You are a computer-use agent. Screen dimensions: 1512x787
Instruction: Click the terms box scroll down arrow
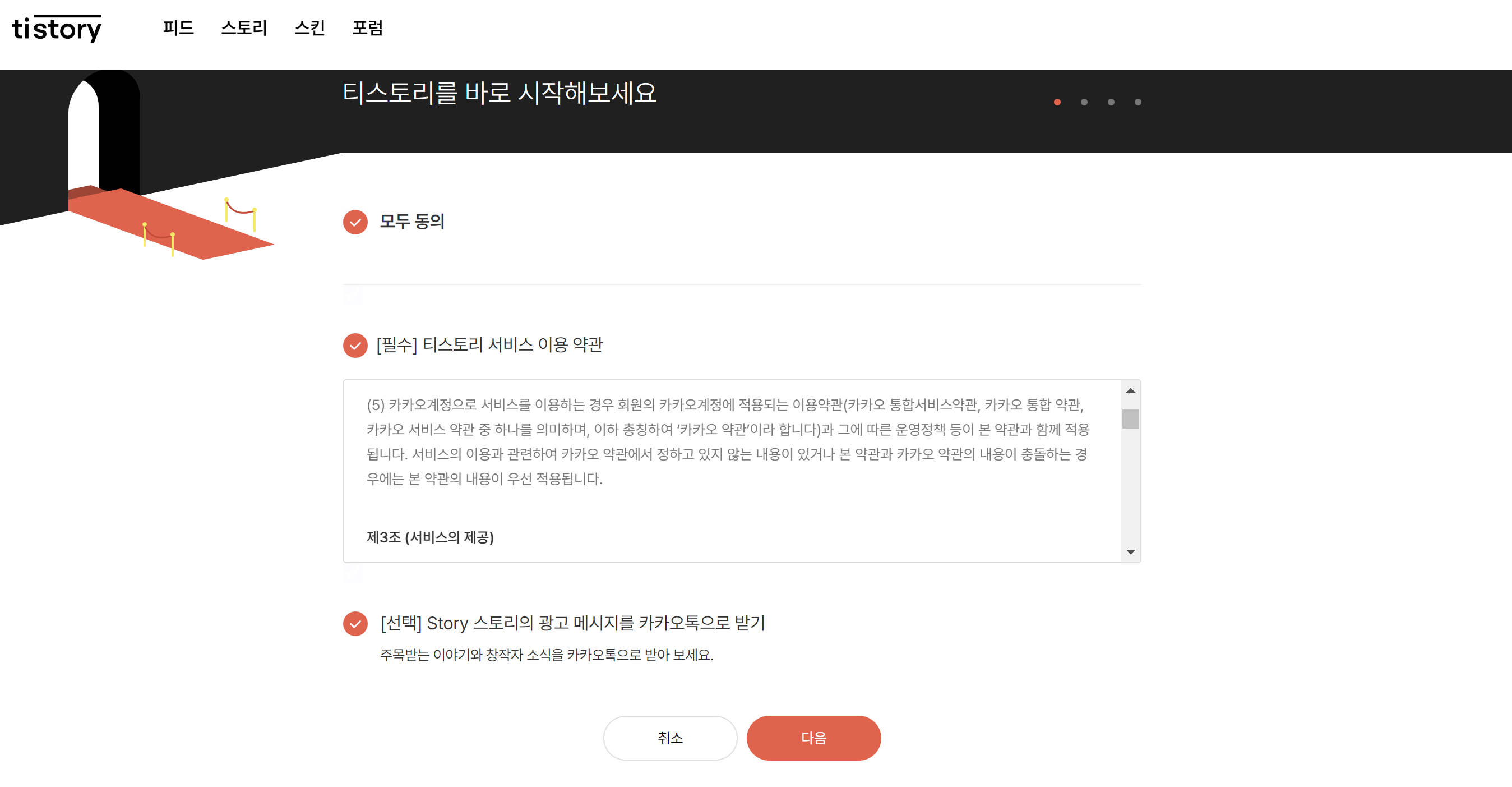[1130, 552]
